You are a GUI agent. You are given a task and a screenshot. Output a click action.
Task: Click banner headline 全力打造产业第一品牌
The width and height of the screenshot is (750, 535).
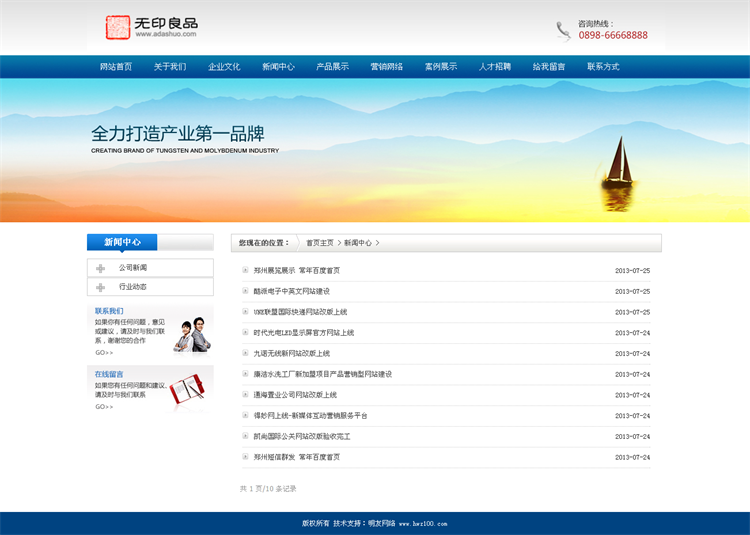tap(177, 133)
